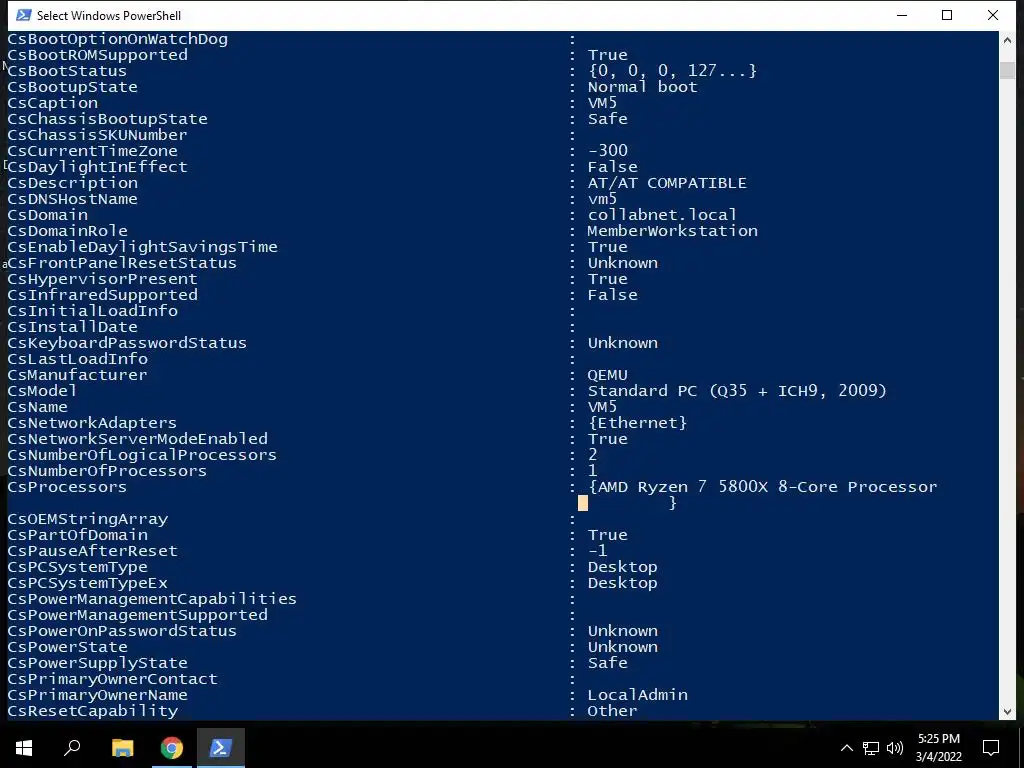This screenshot has height=768, width=1024.
Task: Show hidden system tray icons
Action: click(x=846, y=748)
